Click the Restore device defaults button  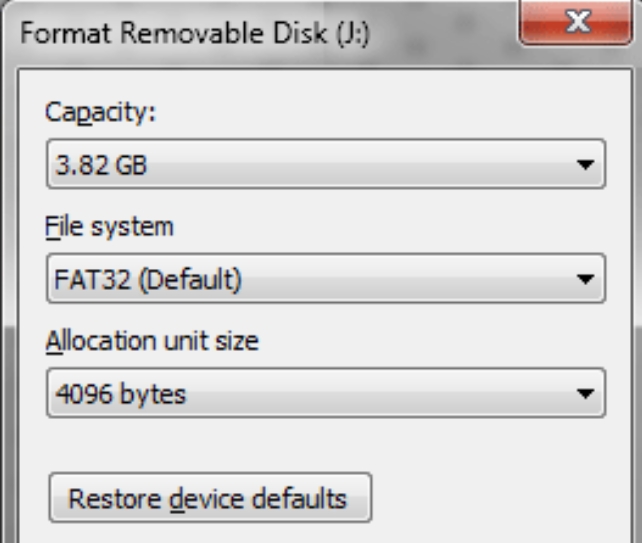click(210, 498)
